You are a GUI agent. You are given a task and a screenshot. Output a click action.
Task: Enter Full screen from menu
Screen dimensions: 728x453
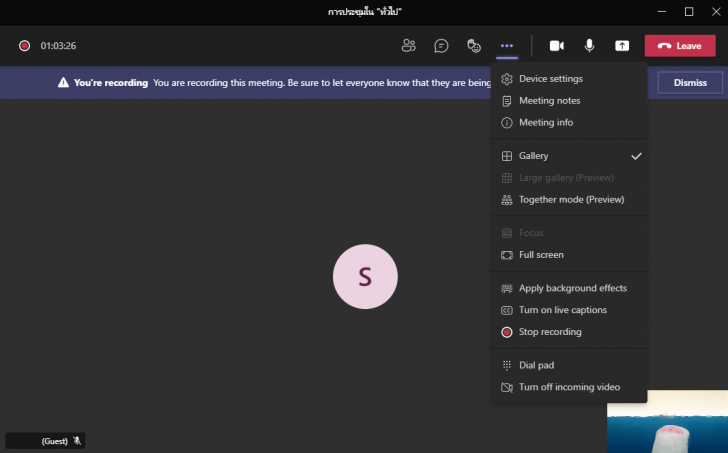pos(569,254)
